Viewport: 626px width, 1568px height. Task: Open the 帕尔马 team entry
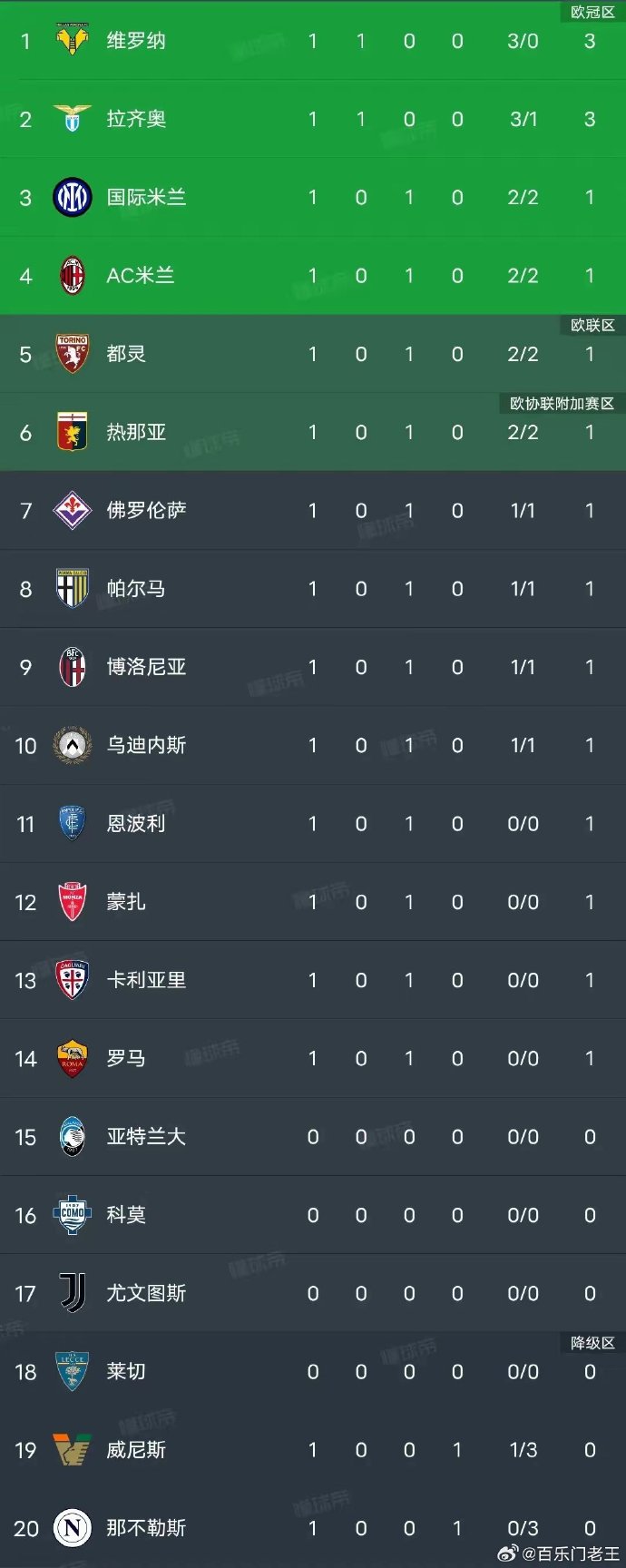(x=134, y=589)
